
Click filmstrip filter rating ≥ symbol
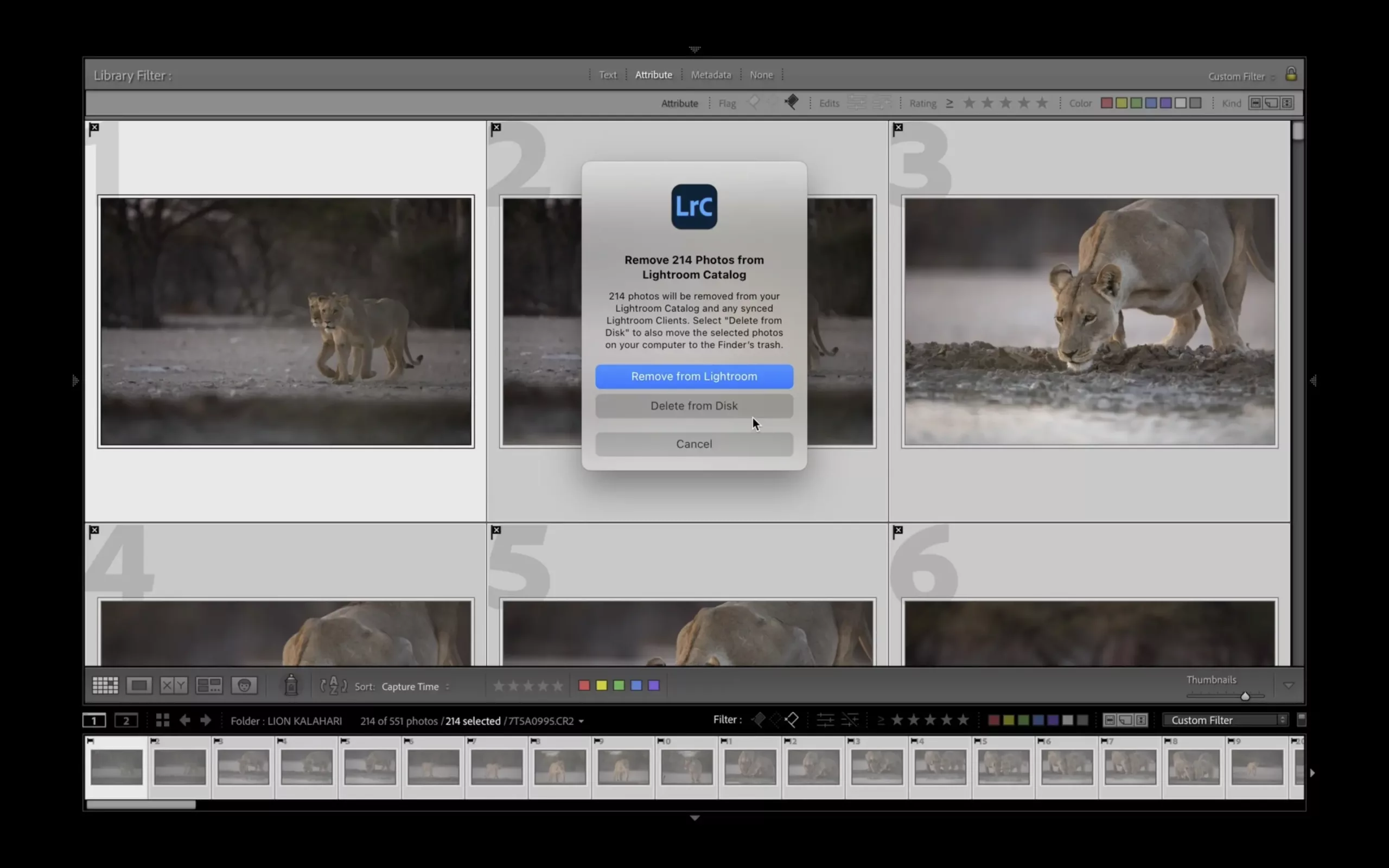[881, 720]
